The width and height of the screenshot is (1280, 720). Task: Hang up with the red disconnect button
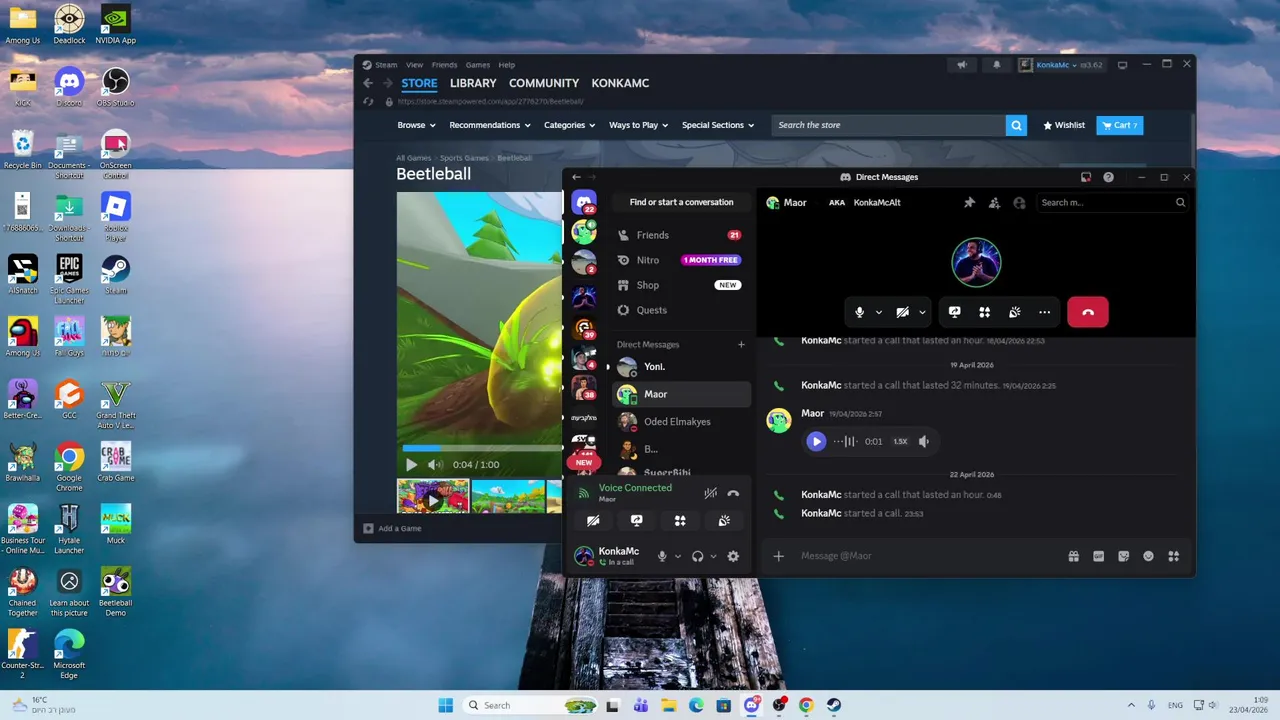pyautogui.click(x=1088, y=312)
